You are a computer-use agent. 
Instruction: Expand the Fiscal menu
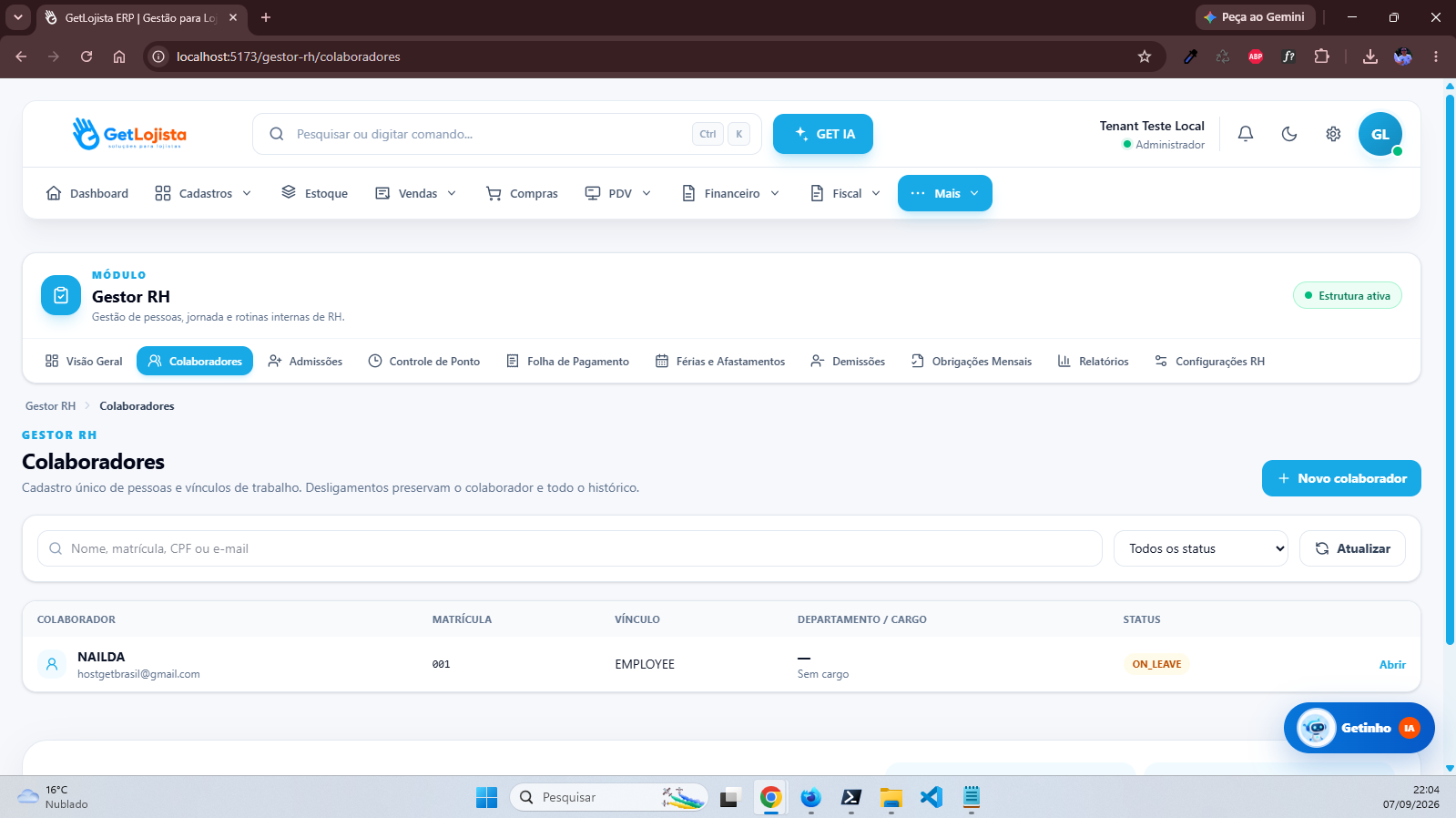(x=846, y=193)
